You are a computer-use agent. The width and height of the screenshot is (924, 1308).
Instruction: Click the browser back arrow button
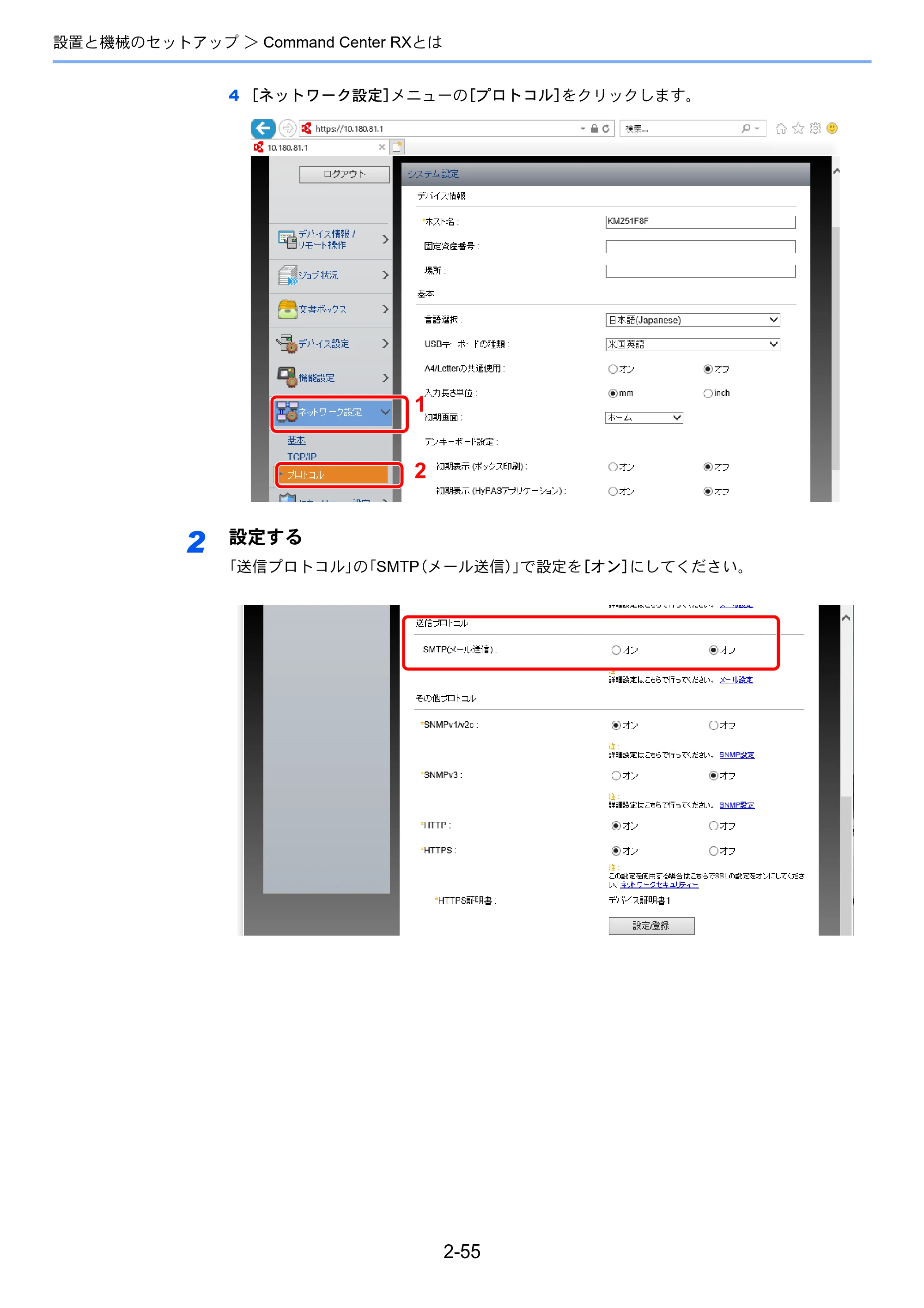pos(262,128)
